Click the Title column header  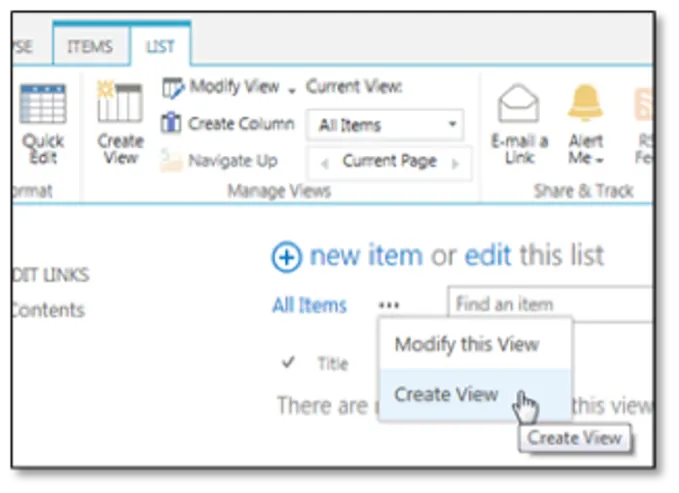(x=333, y=363)
